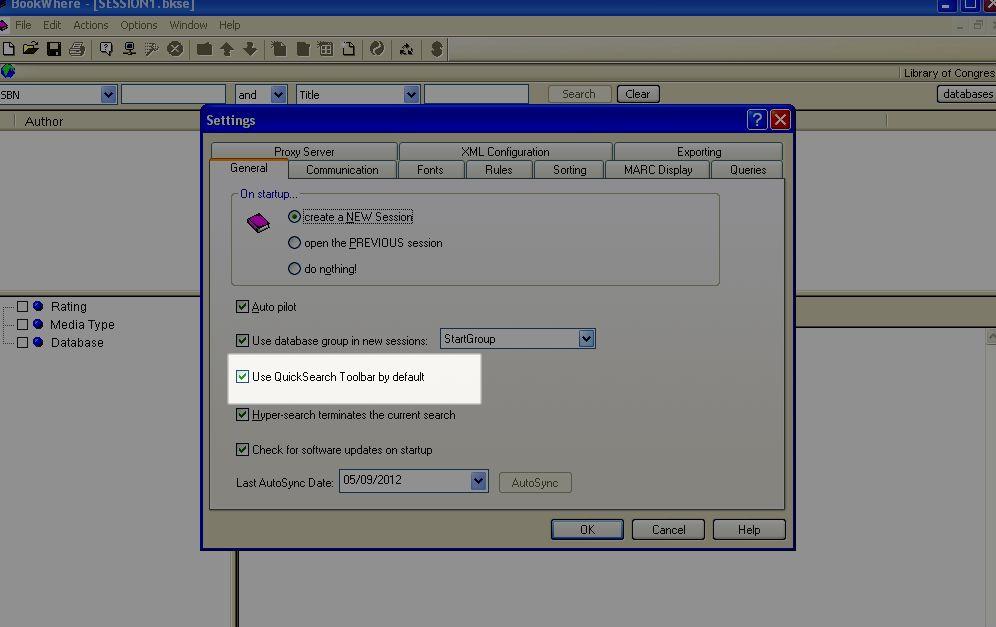The height and width of the screenshot is (627, 996).
Task: Click the up arrow toolbar icon
Action: point(227,49)
